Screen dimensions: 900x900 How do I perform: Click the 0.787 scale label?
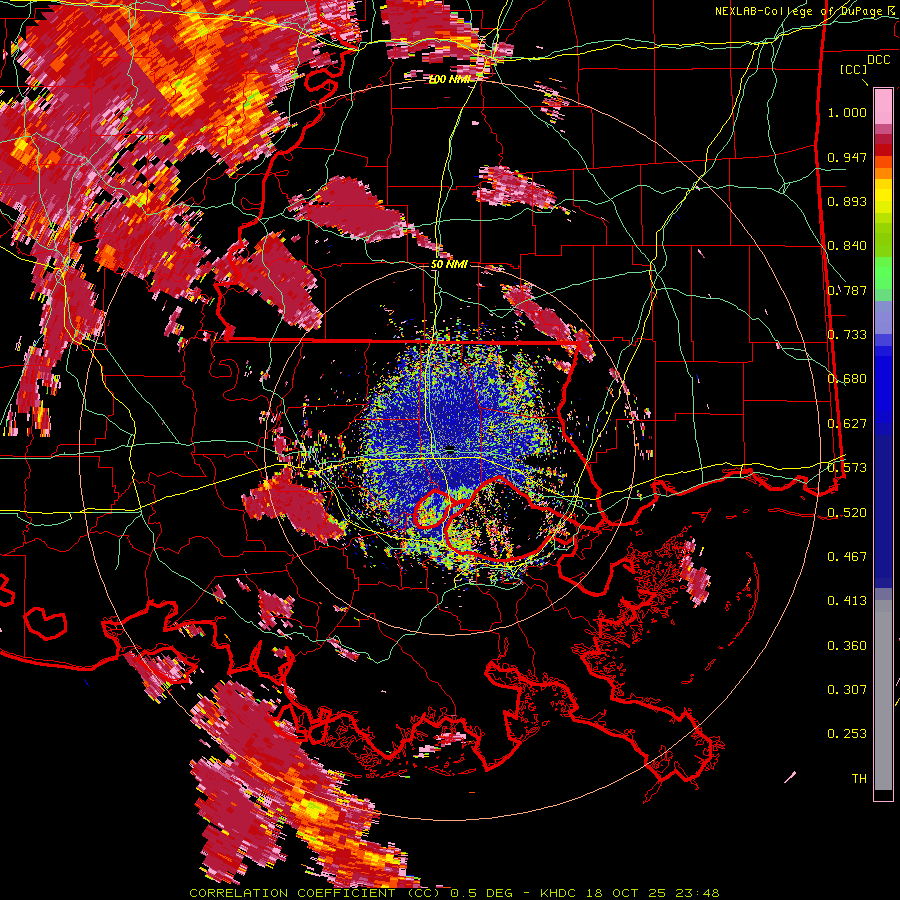tap(847, 290)
